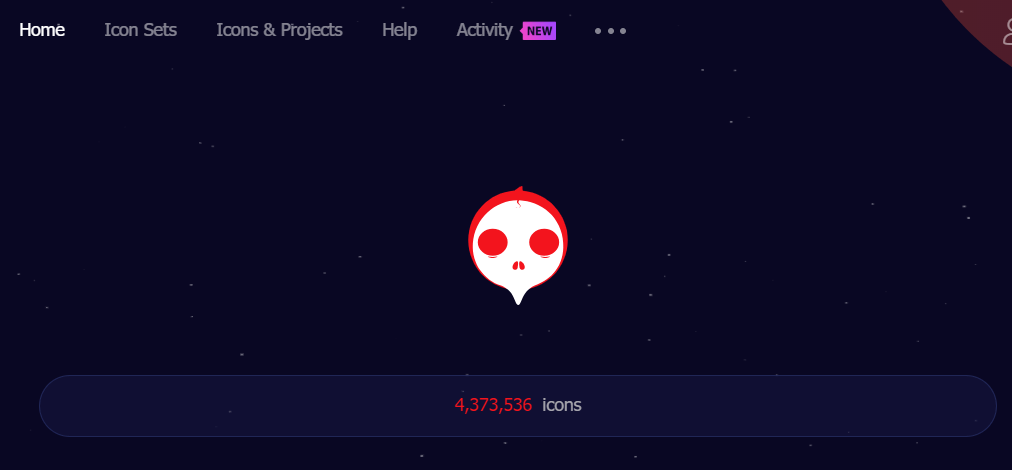This screenshot has width=1012, height=470.
Task: Open the Activity page
Action: tap(485, 30)
